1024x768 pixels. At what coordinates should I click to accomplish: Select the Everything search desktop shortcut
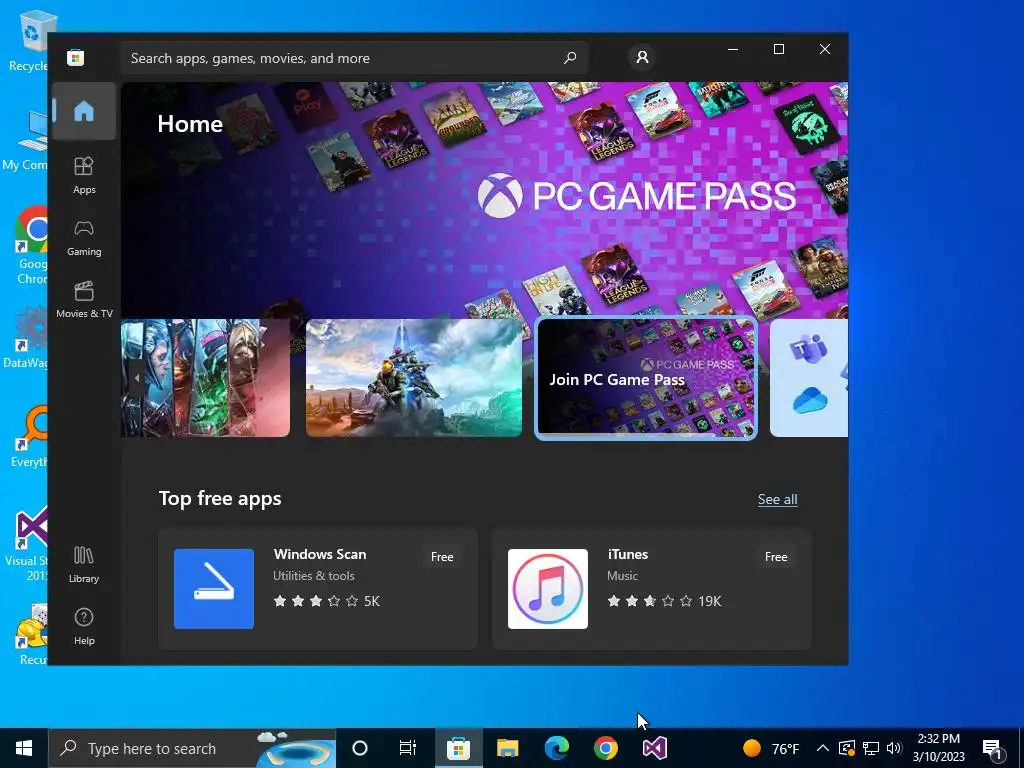pyautogui.click(x=29, y=436)
